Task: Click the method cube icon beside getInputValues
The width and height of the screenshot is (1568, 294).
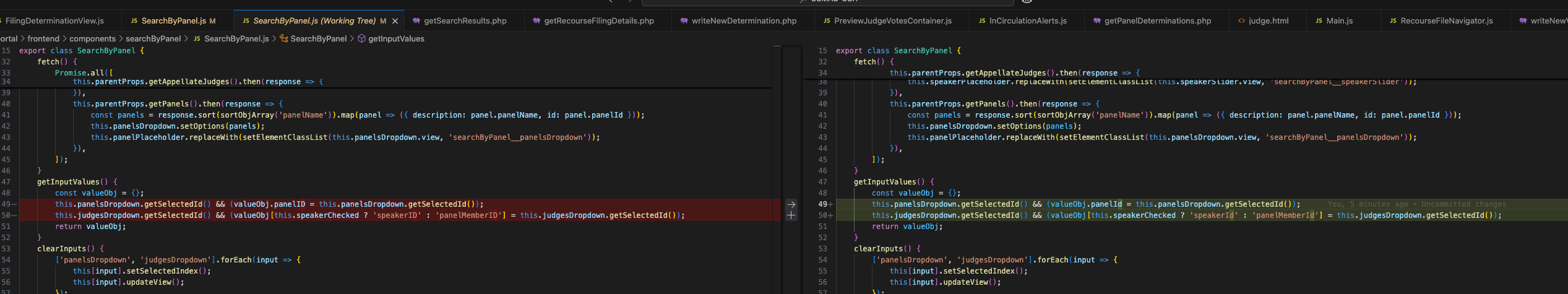Action: [x=361, y=38]
